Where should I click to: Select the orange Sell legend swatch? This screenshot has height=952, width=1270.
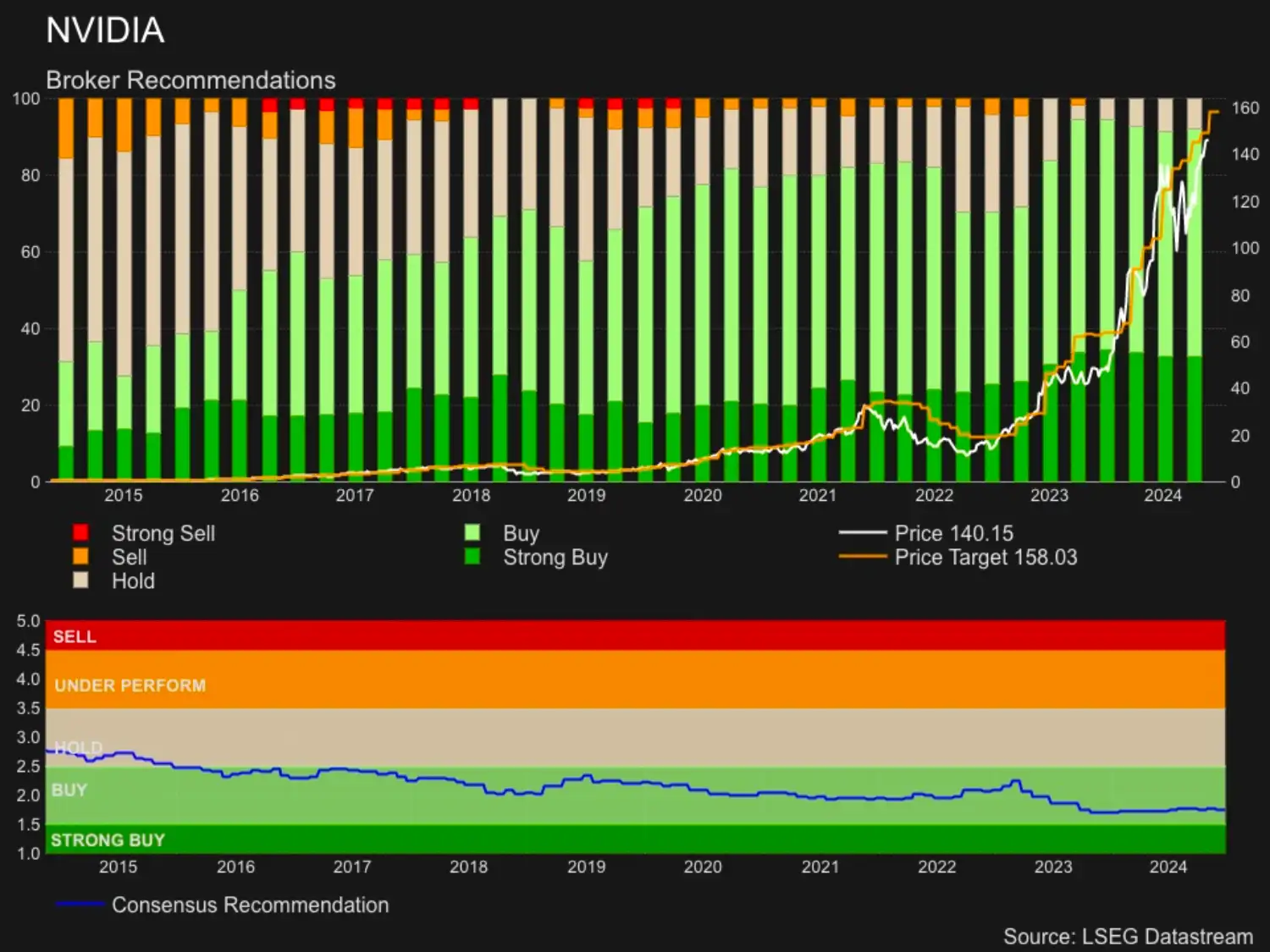pos(81,556)
